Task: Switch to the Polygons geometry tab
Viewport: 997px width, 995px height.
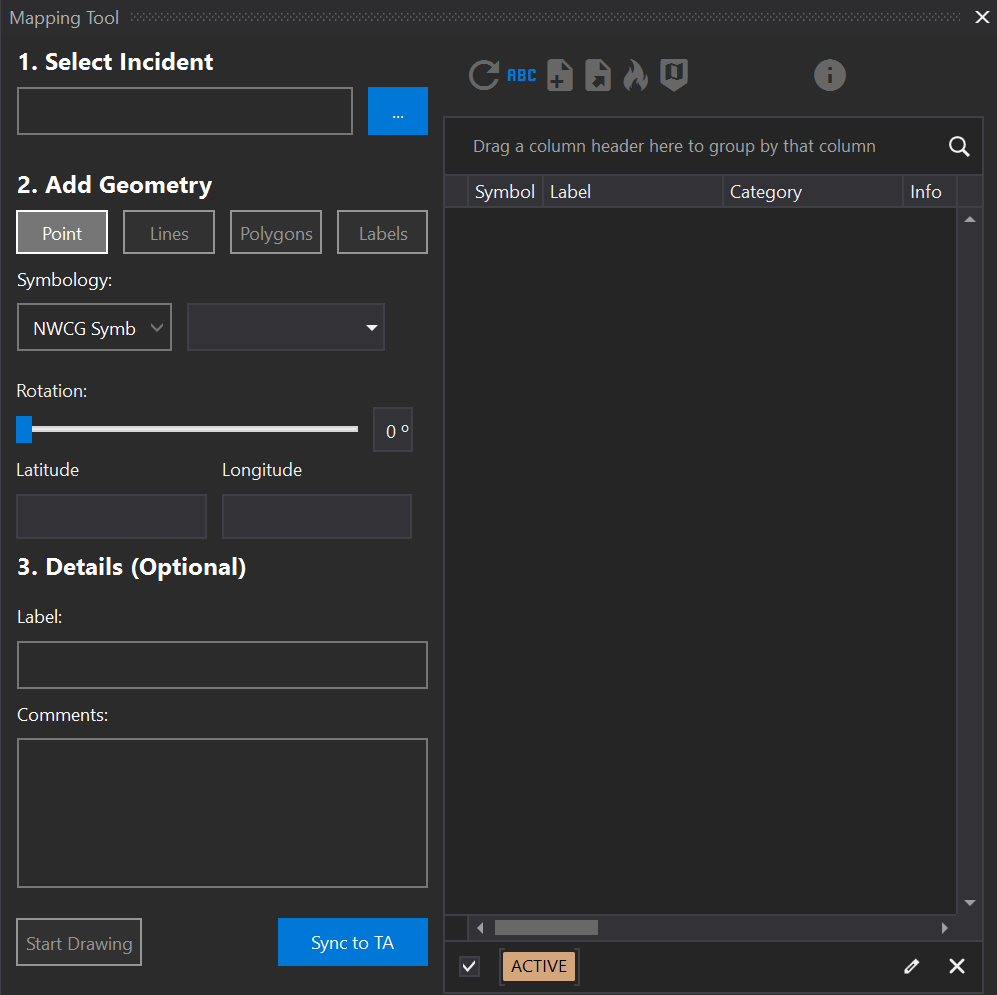Action: pos(276,233)
